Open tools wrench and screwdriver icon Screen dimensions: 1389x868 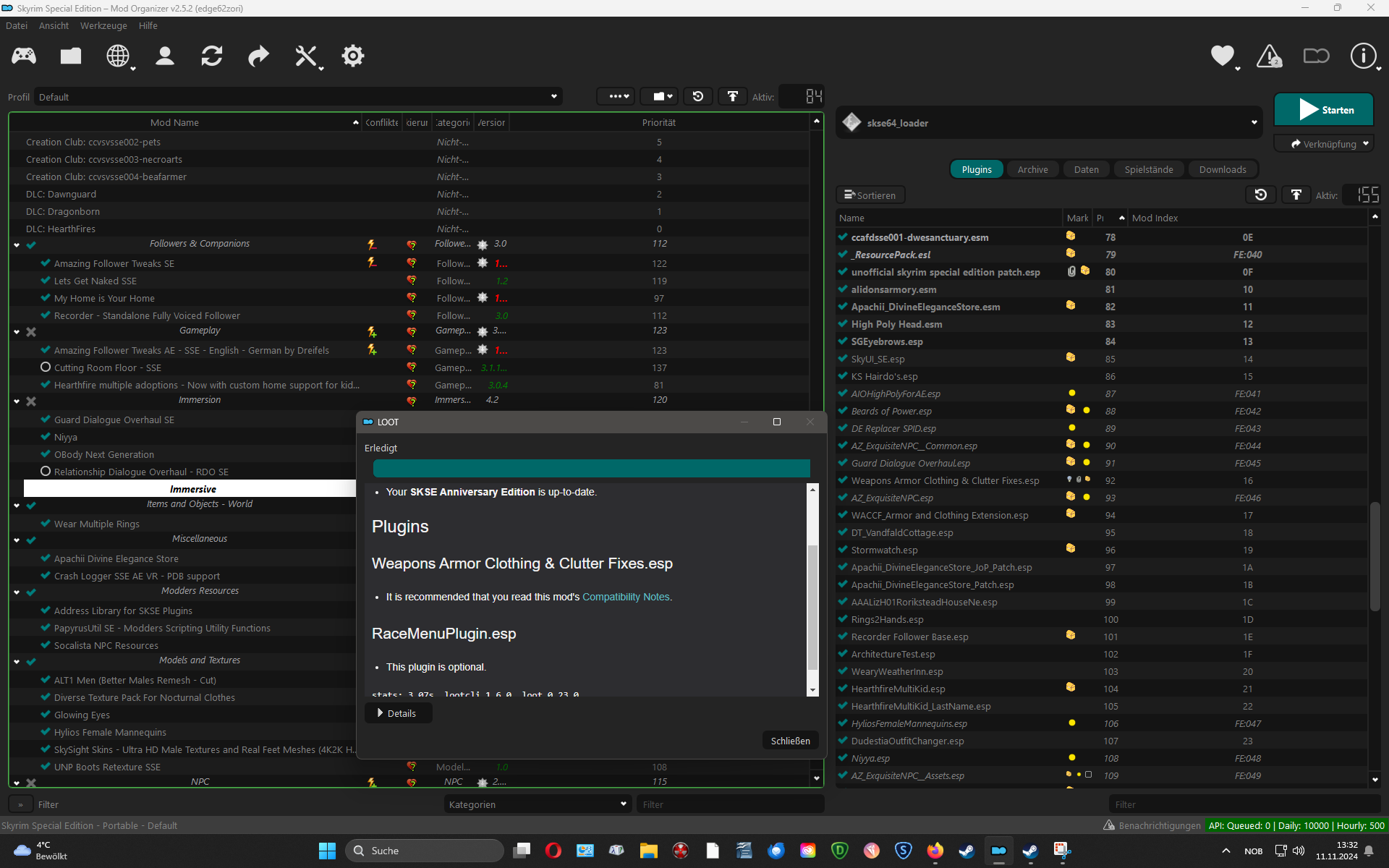click(306, 56)
